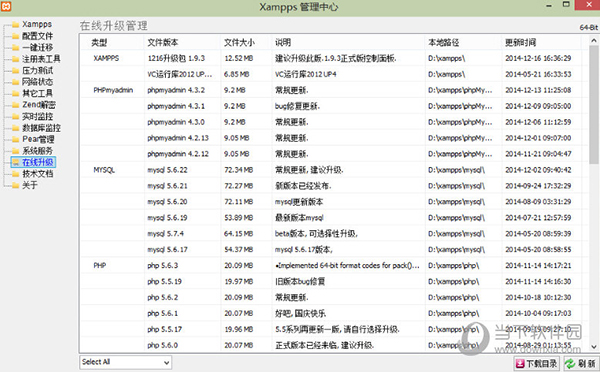Select 网络状态 in the sidebar
This screenshot has width=600, height=372.
[37, 82]
